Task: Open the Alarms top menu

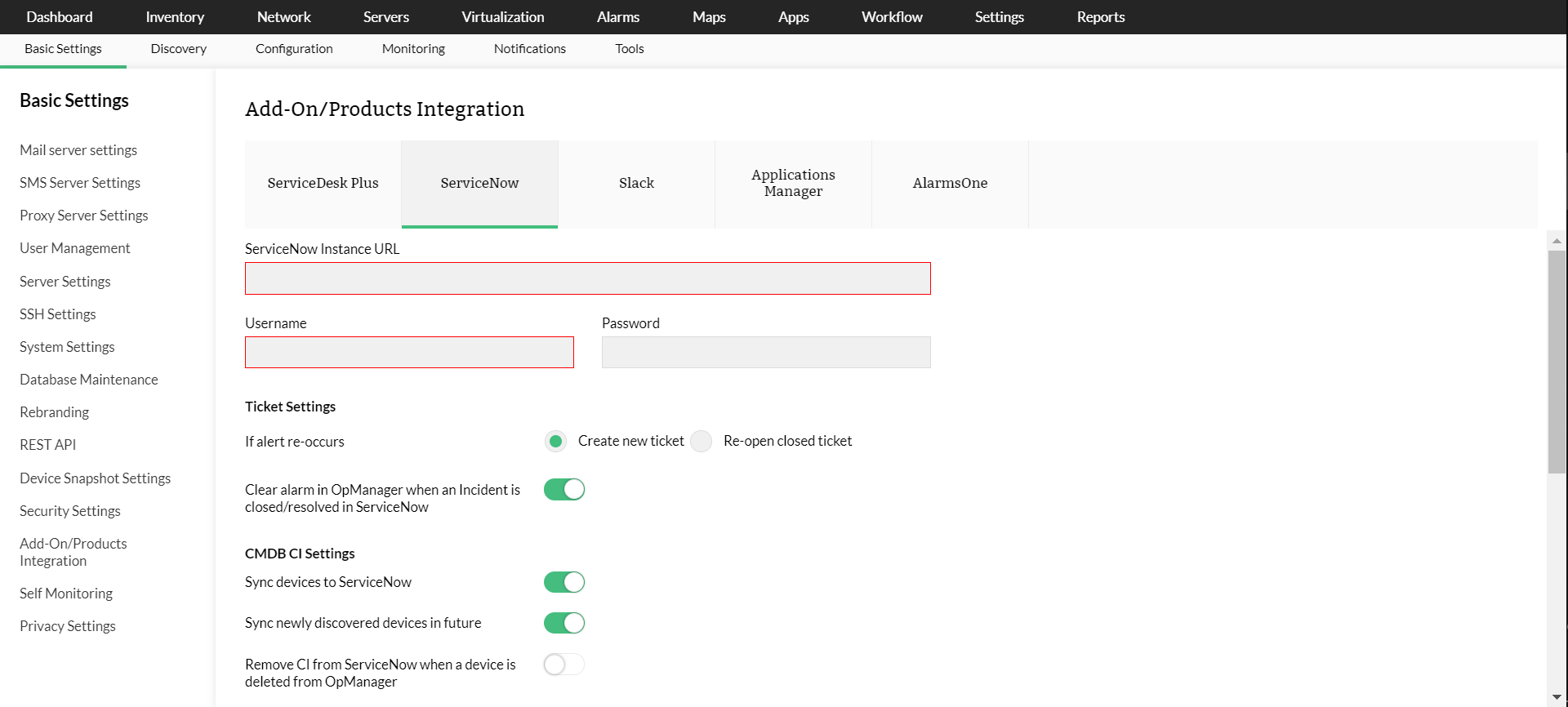Action: point(617,17)
